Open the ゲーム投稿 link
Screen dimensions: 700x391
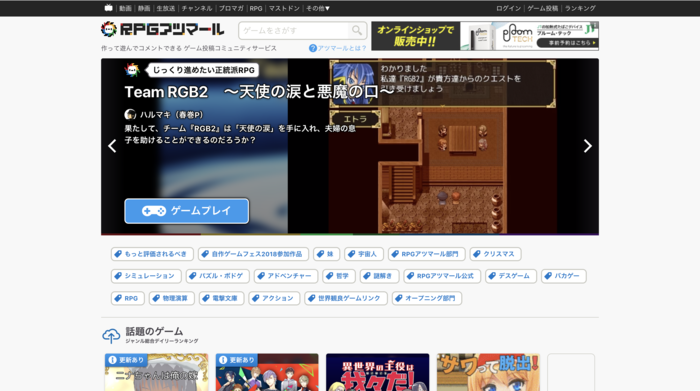point(542,8)
